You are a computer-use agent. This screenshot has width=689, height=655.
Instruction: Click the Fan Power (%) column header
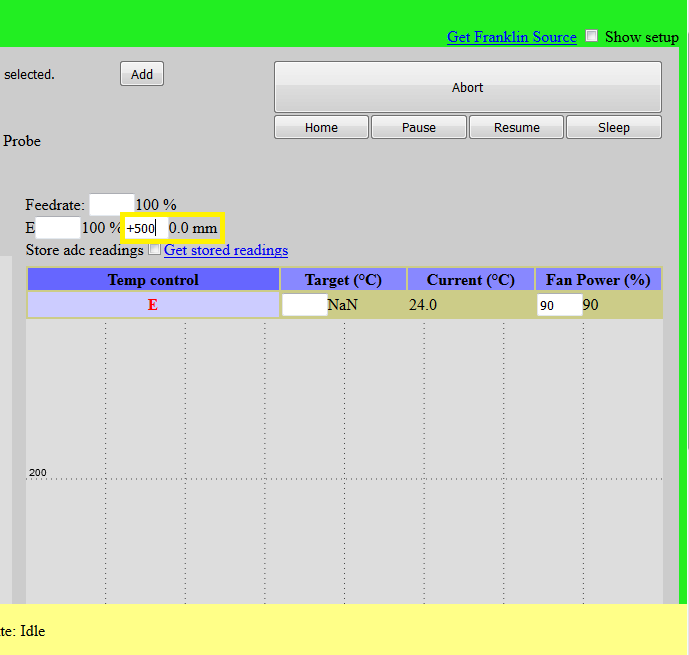pos(598,280)
